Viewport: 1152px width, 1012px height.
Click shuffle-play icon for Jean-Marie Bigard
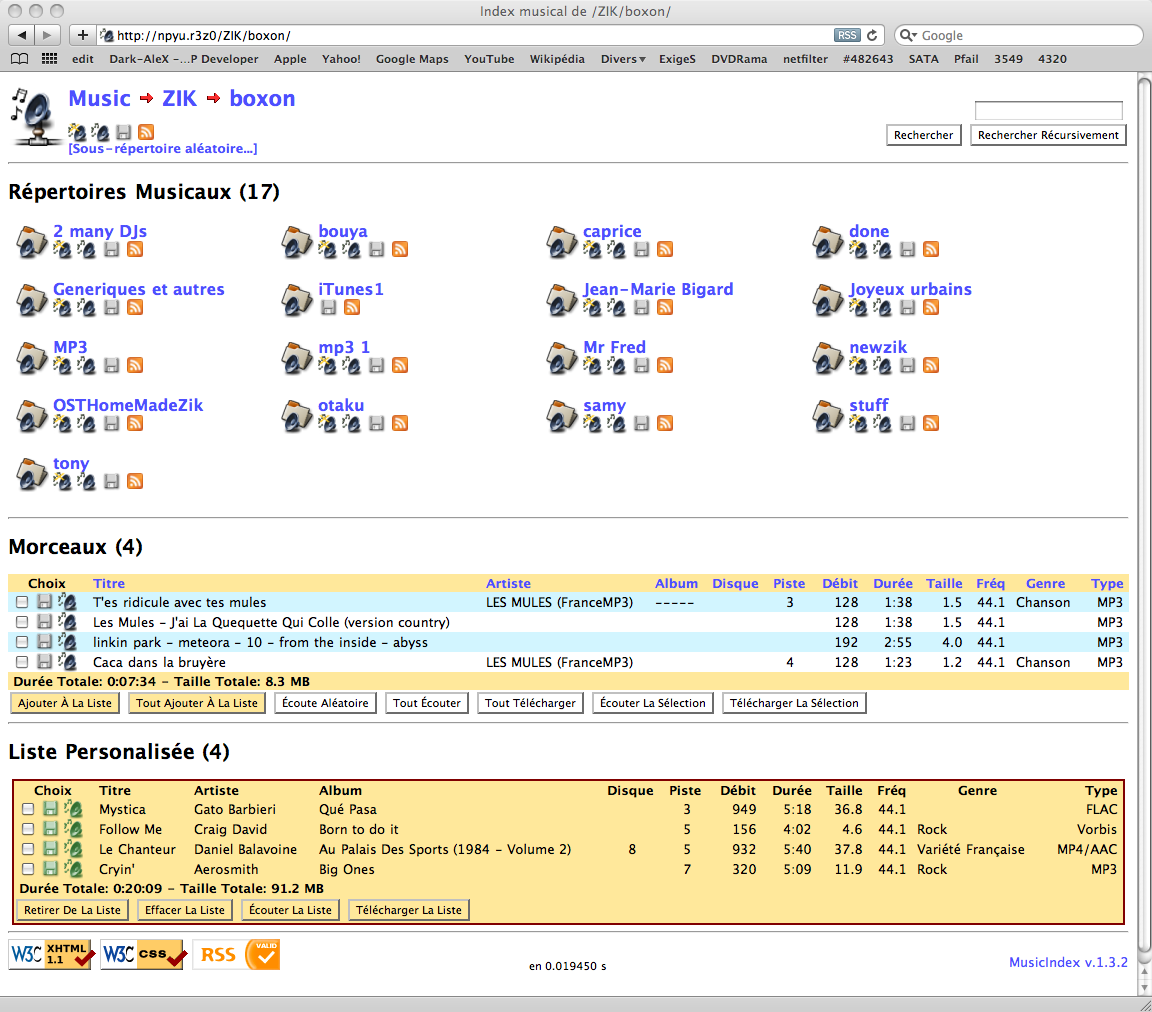click(x=591, y=308)
